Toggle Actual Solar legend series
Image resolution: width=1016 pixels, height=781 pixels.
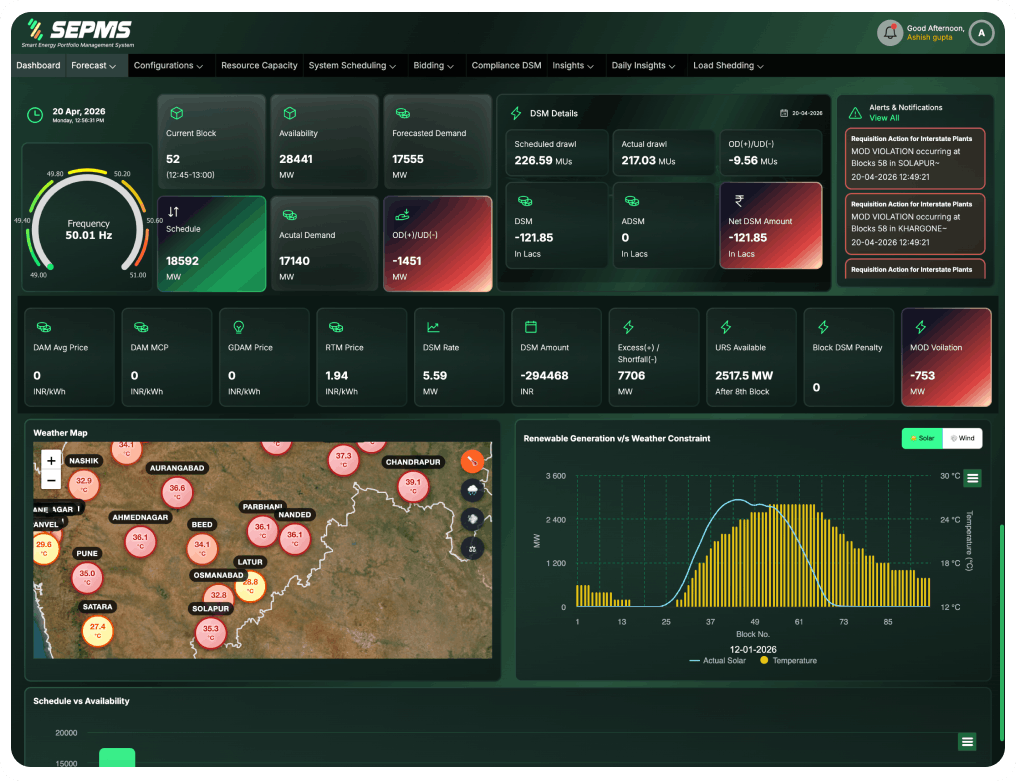point(717,660)
